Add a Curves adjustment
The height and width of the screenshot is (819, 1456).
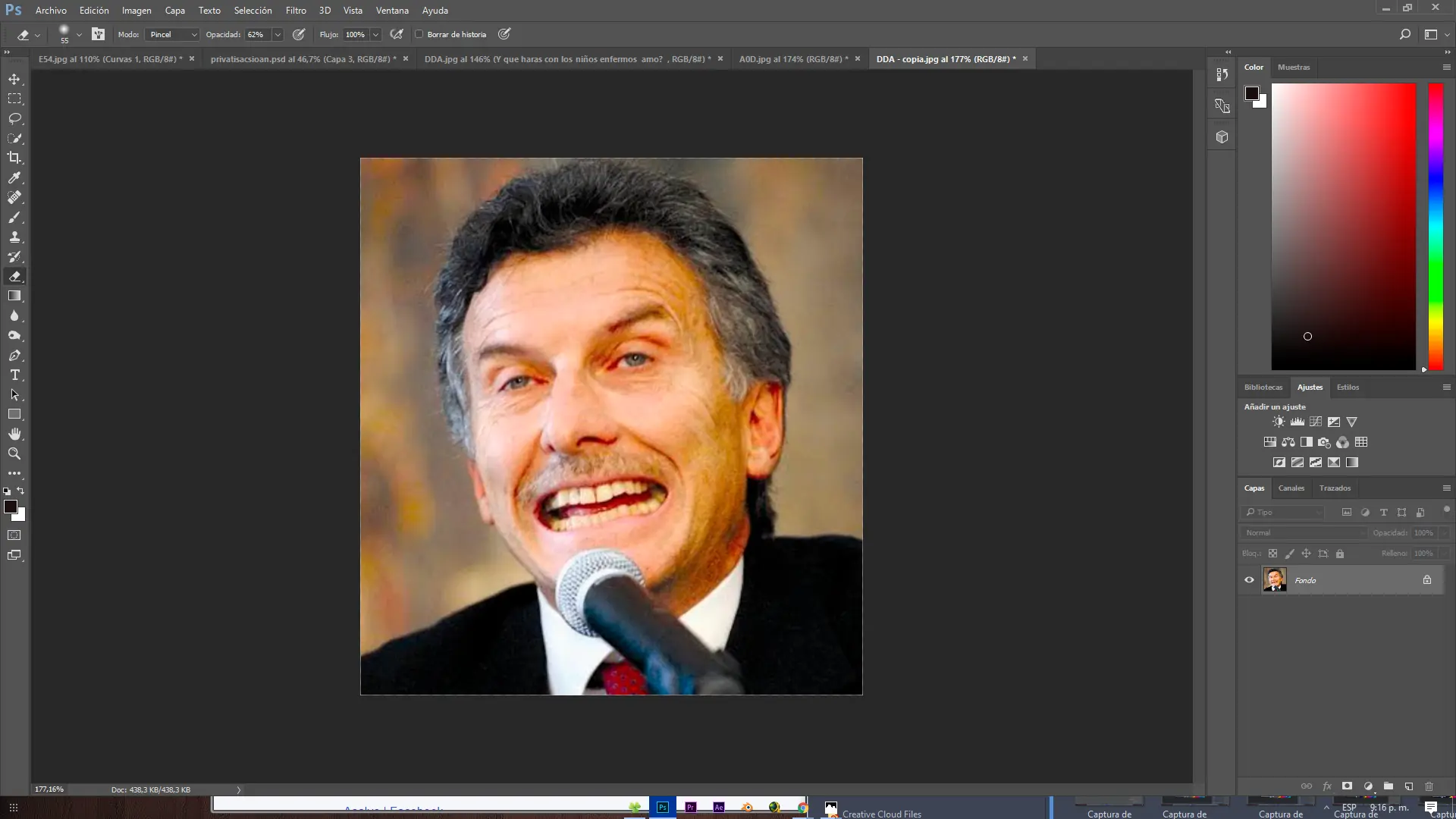tap(1315, 422)
